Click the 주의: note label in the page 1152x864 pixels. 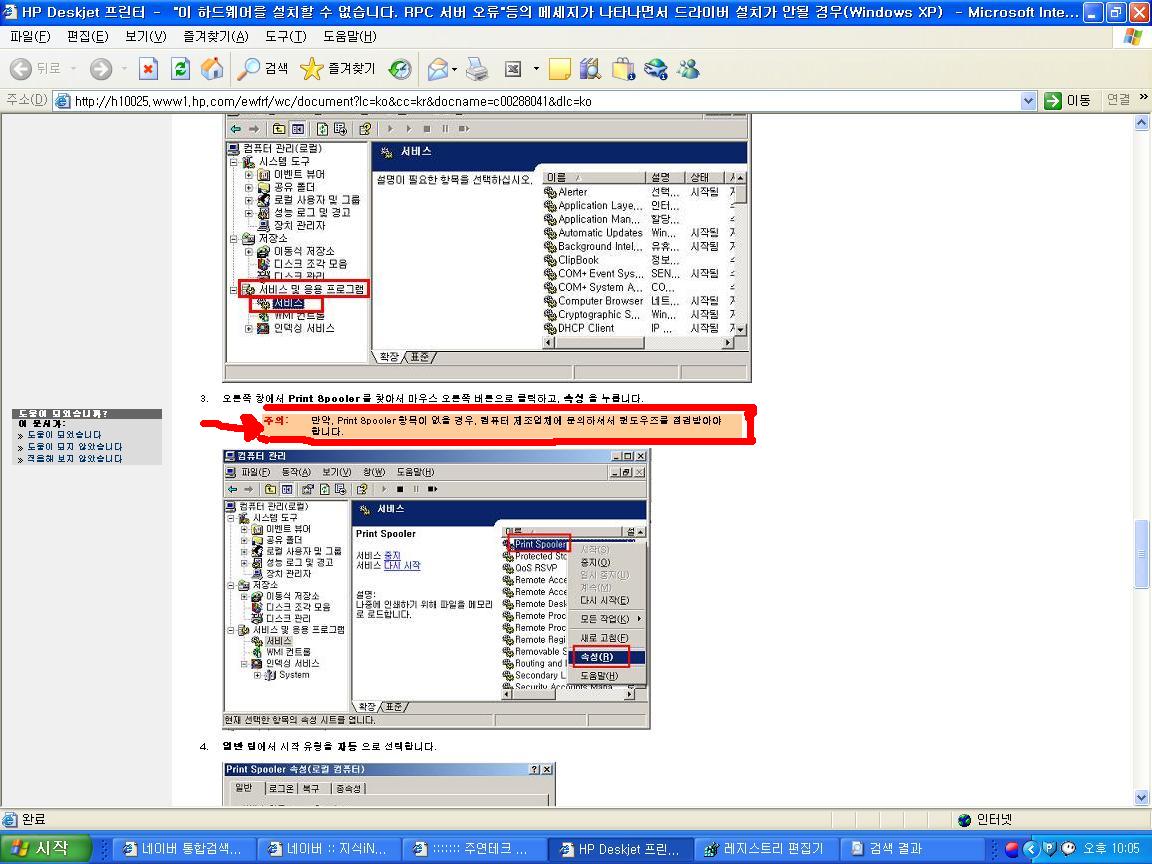tap(277, 421)
